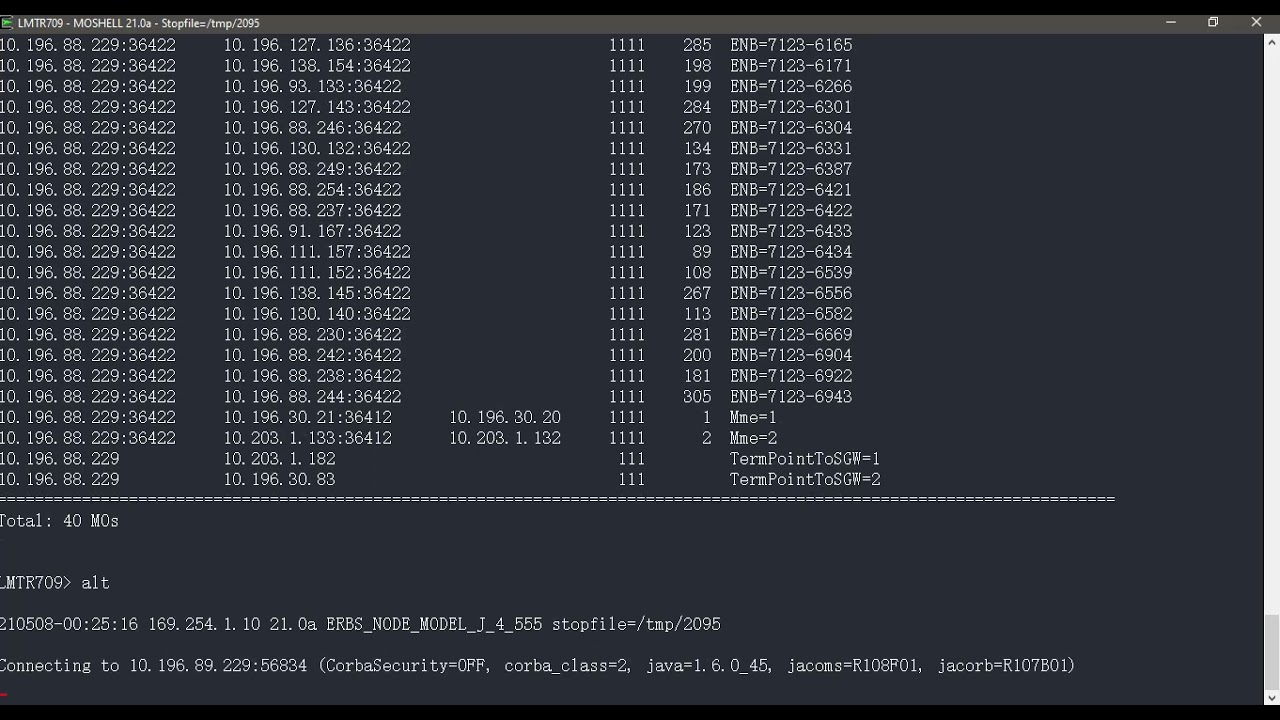The height and width of the screenshot is (720, 1280).
Task: Click the Mme=2 entry
Action: coord(753,438)
